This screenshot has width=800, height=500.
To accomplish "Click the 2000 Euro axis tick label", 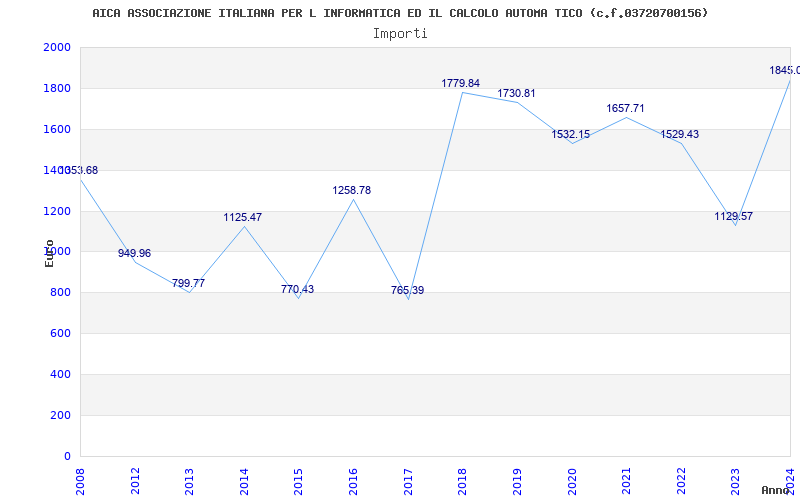I will 57,47.
